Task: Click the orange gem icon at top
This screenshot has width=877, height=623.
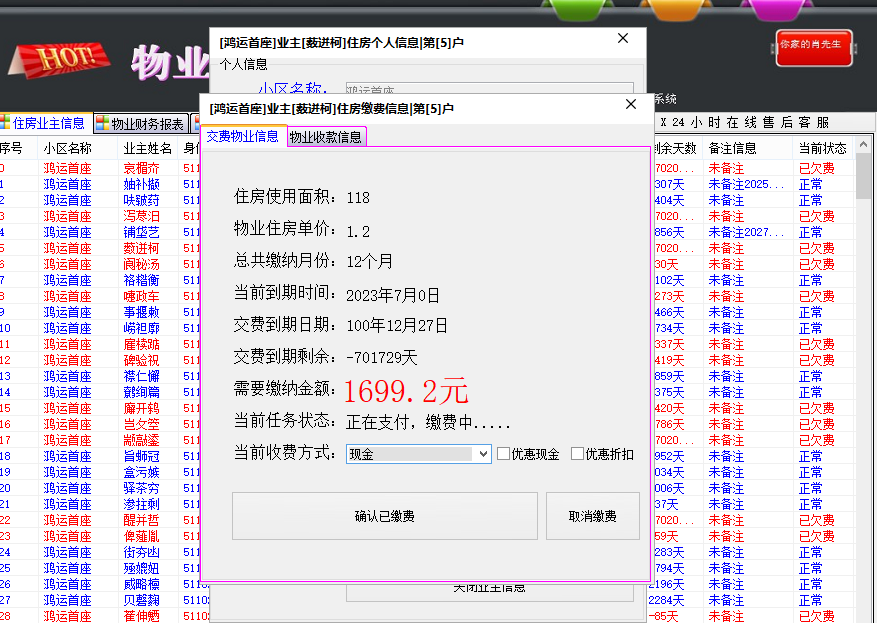Action: 676,10
